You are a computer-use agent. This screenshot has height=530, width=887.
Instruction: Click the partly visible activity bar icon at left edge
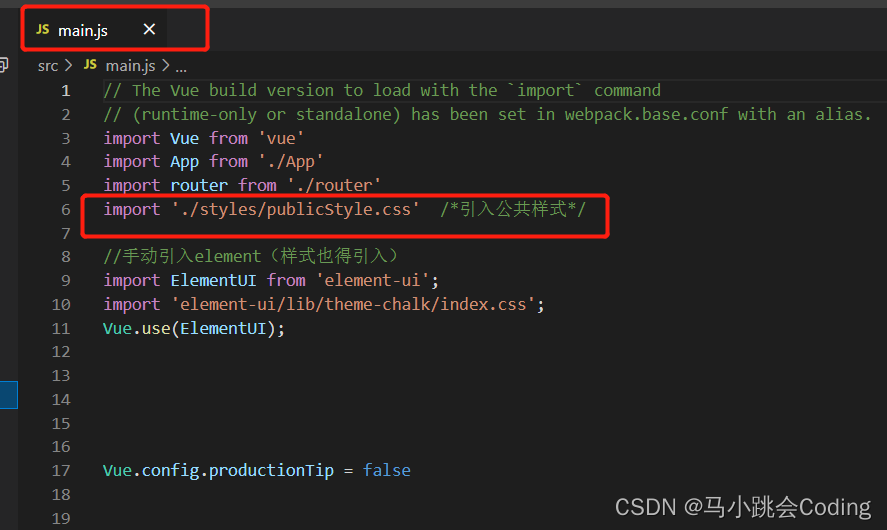(3, 64)
